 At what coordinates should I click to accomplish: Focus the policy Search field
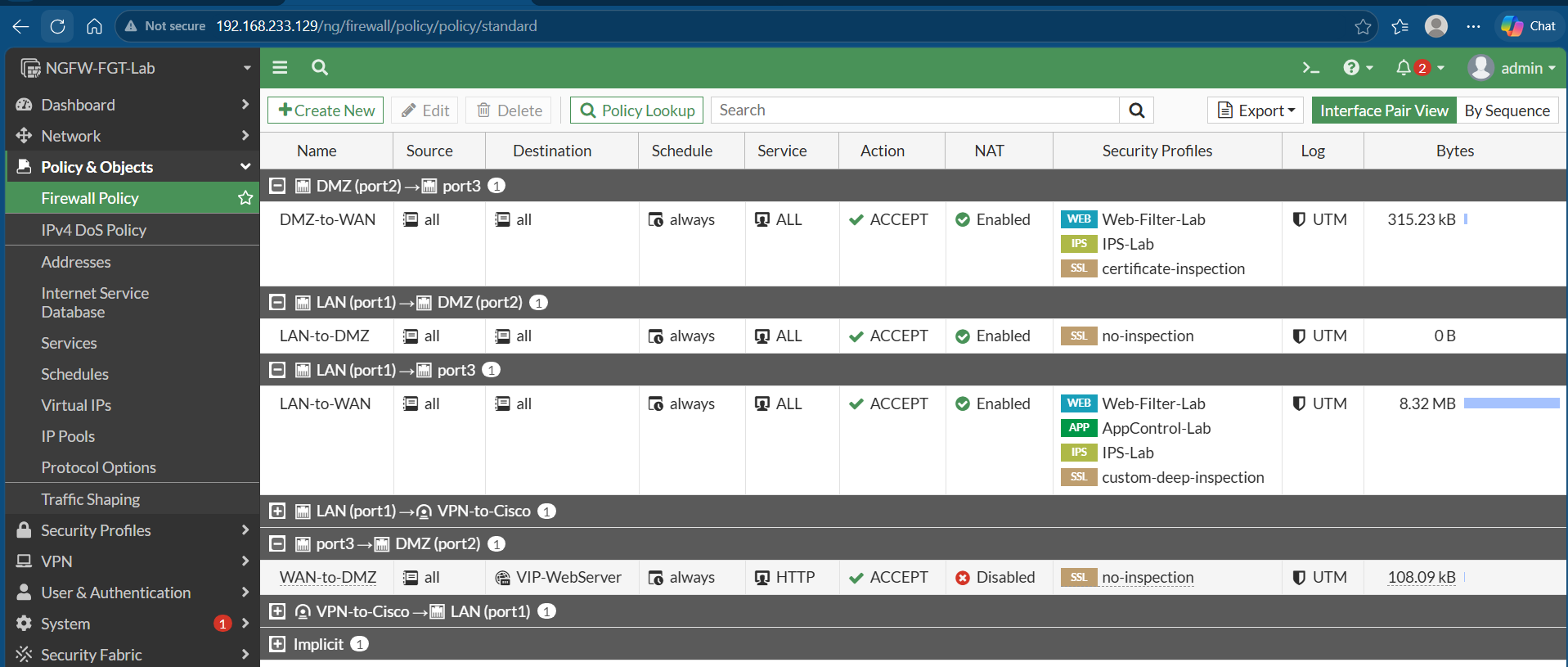click(x=915, y=110)
